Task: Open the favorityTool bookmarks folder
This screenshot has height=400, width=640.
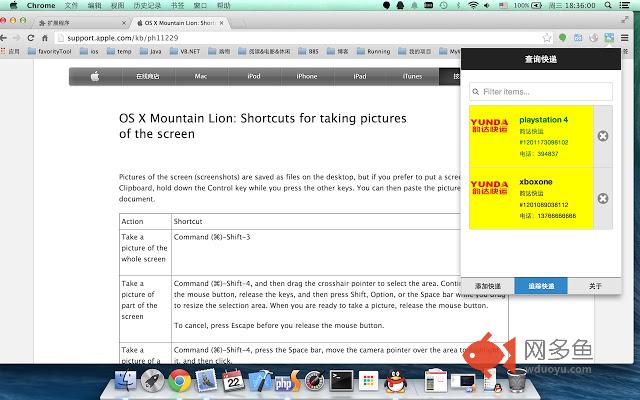Action: coord(49,51)
